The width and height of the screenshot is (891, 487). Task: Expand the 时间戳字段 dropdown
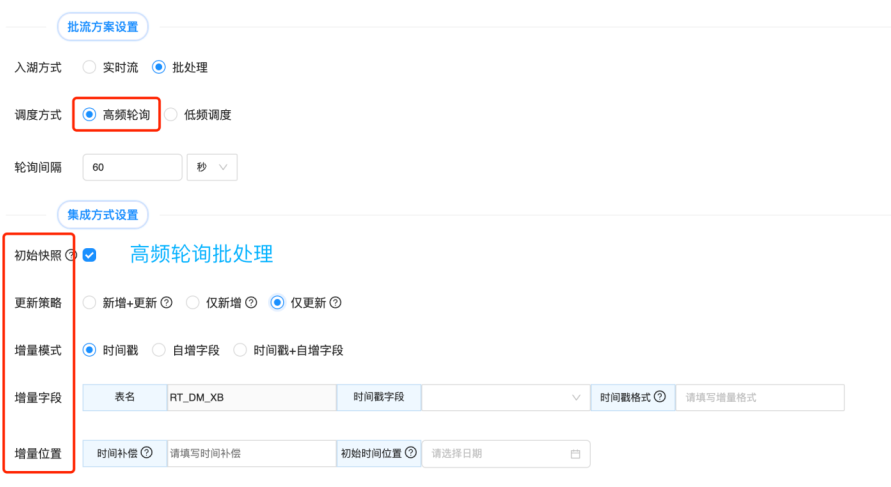pyautogui.click(x=505, y=397)
